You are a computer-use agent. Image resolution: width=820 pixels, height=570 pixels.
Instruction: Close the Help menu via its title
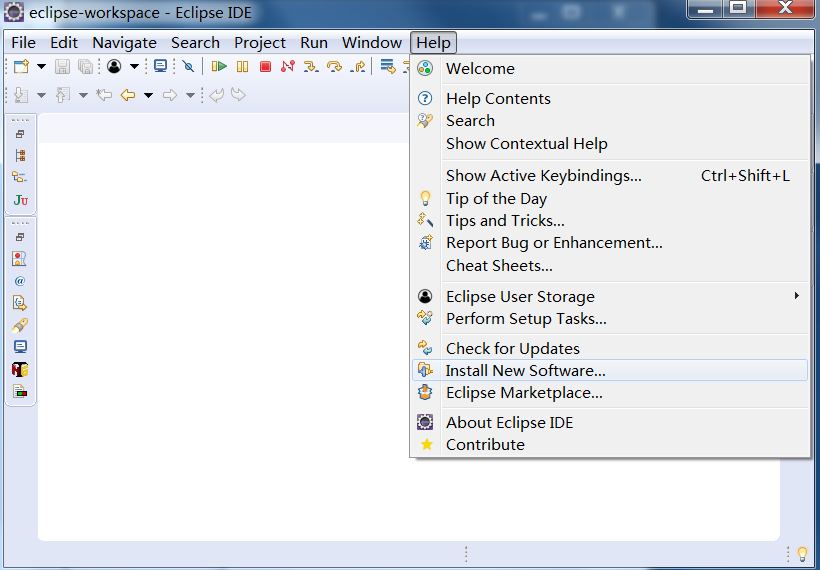[x=434, y=42]
